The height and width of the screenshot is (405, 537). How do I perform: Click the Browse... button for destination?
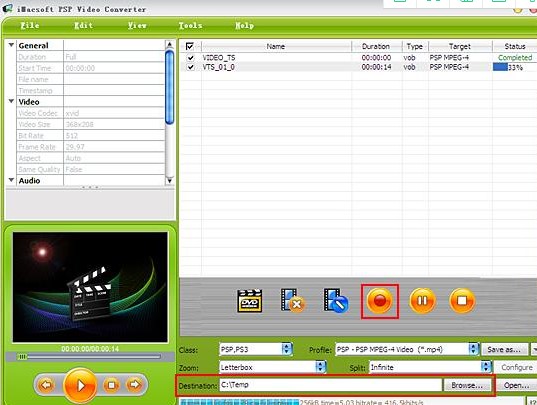tap(467, 385)
